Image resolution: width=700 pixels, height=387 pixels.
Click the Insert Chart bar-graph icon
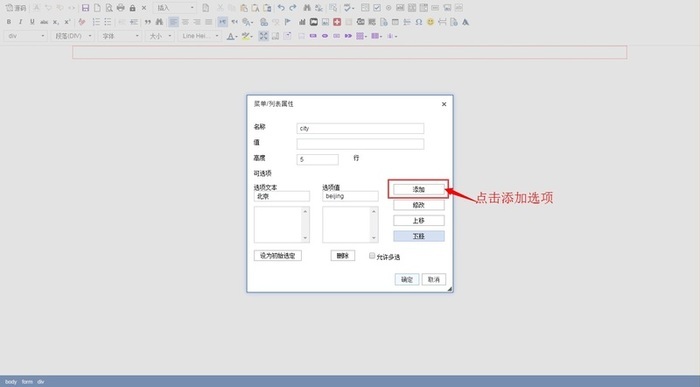pyautogui.click(x=302, y=22)
